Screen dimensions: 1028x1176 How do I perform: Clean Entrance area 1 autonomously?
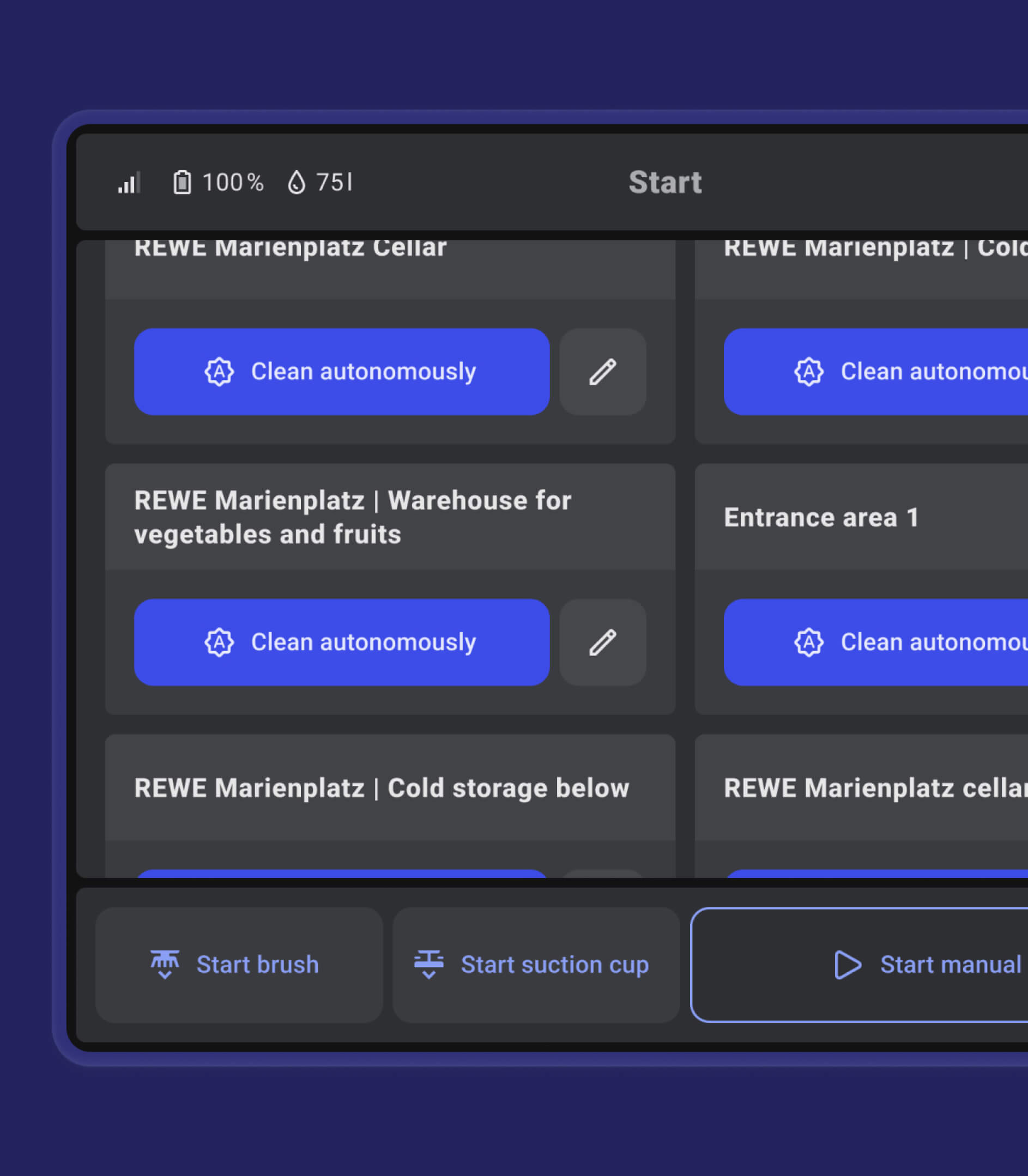(876, 642)
